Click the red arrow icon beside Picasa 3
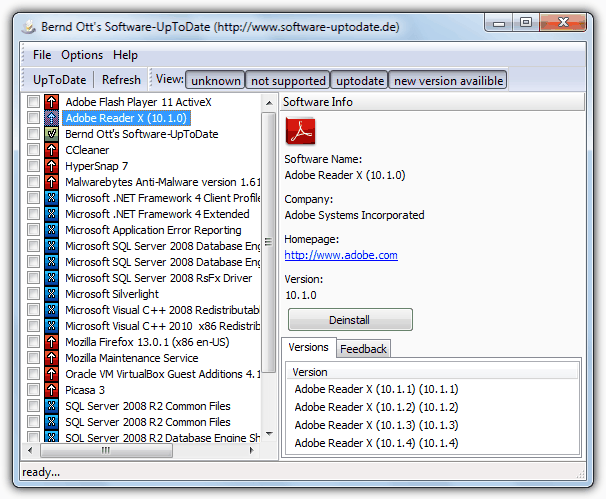The height and width of the screenshot is (499, 606). click(51, 390)
